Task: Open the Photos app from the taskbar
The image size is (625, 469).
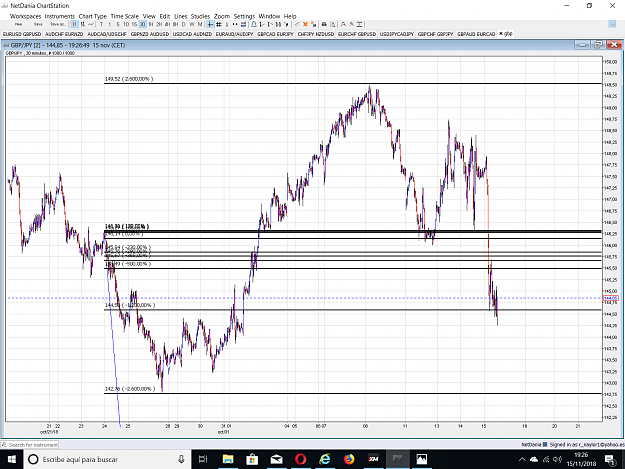Action: click(x=422, y=459)
